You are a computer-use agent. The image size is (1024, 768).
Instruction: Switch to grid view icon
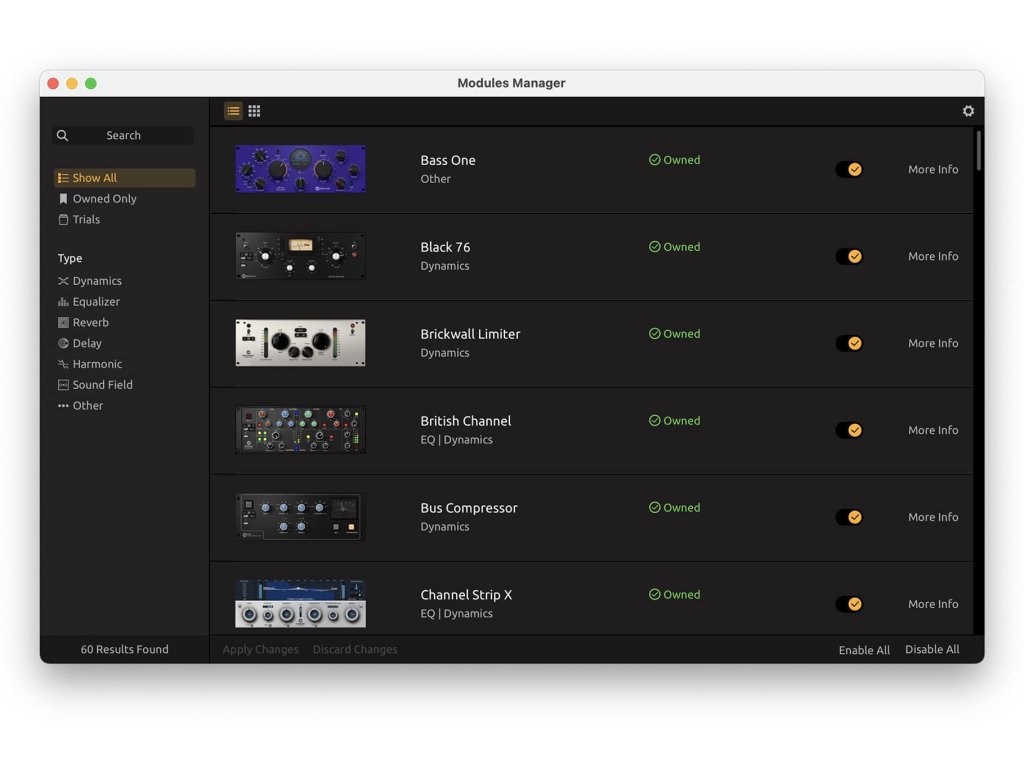pos(255,111)
